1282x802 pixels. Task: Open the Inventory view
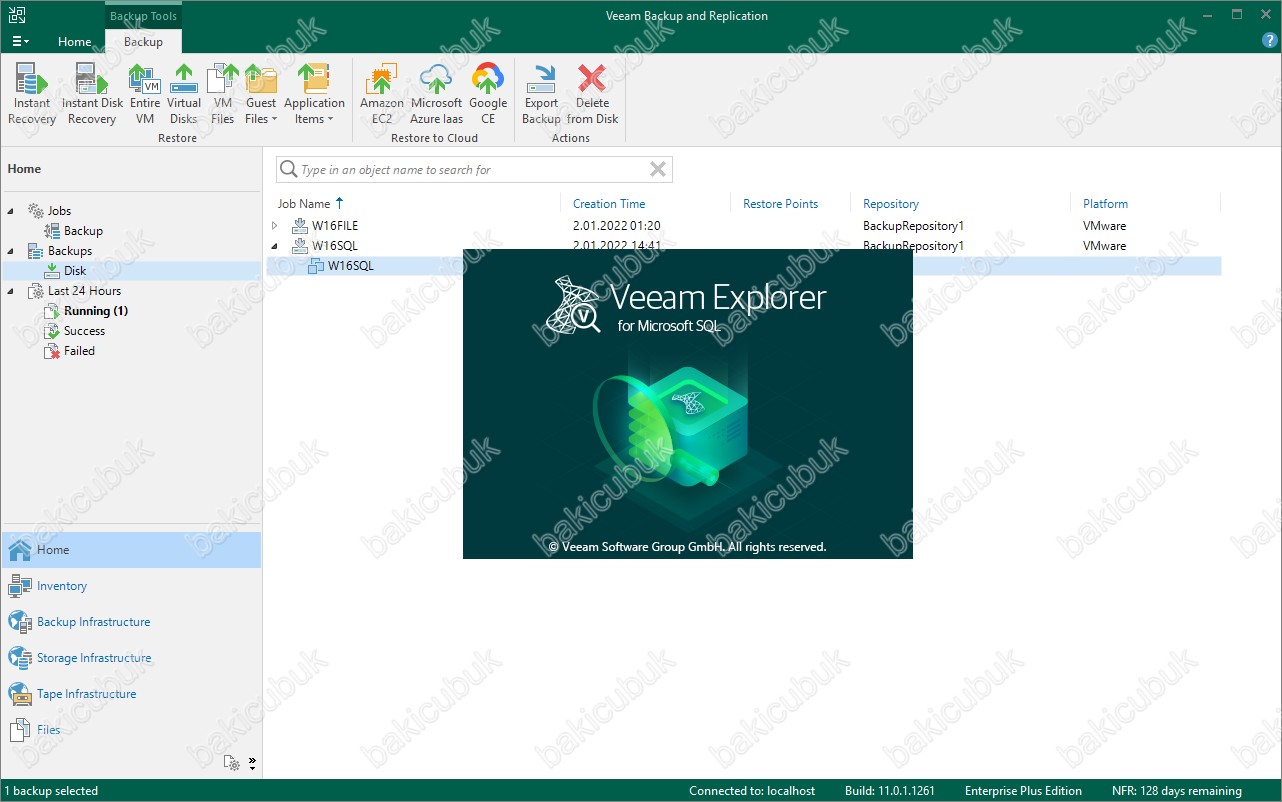131,586
